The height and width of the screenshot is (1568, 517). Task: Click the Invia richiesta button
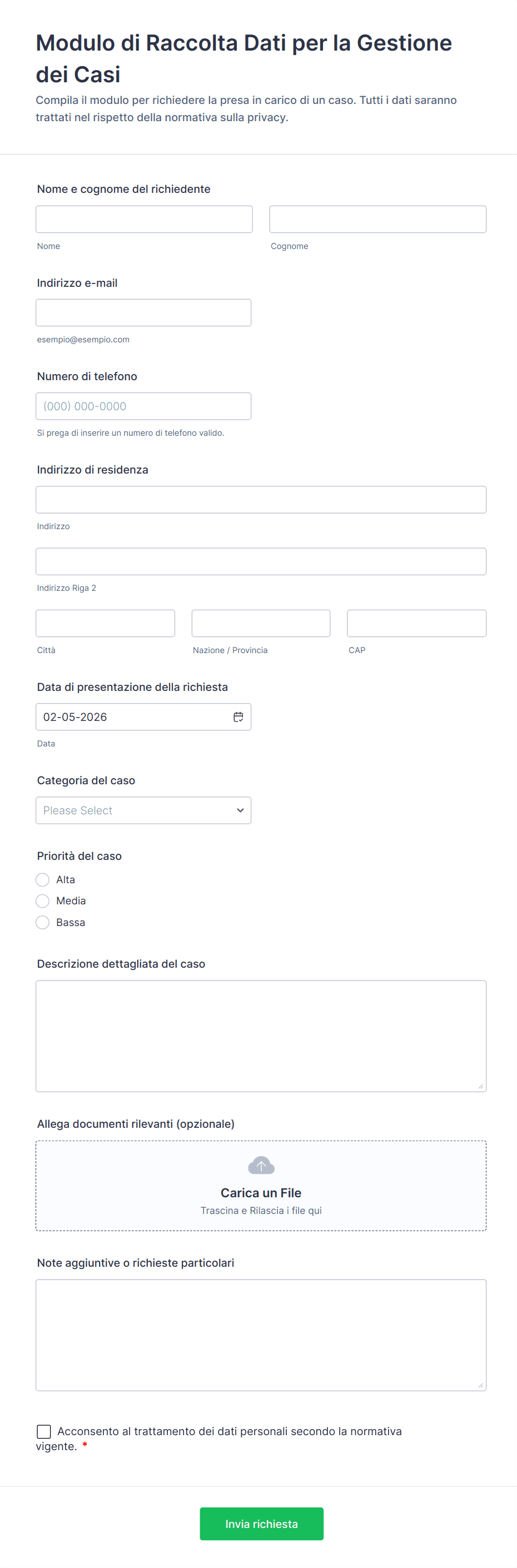click(261, 1524)
